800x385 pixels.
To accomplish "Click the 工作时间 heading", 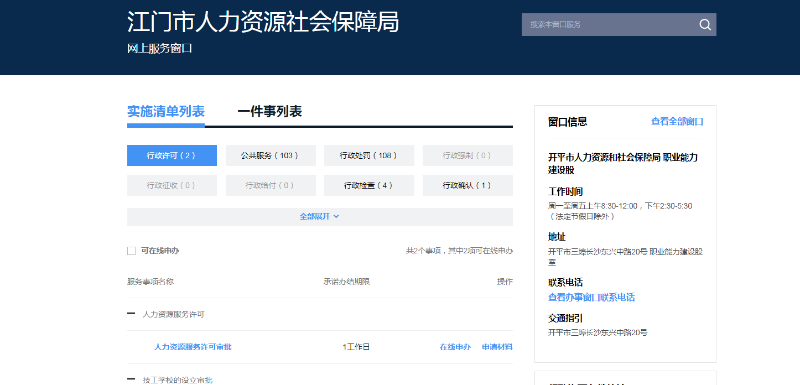I will 565,192.
